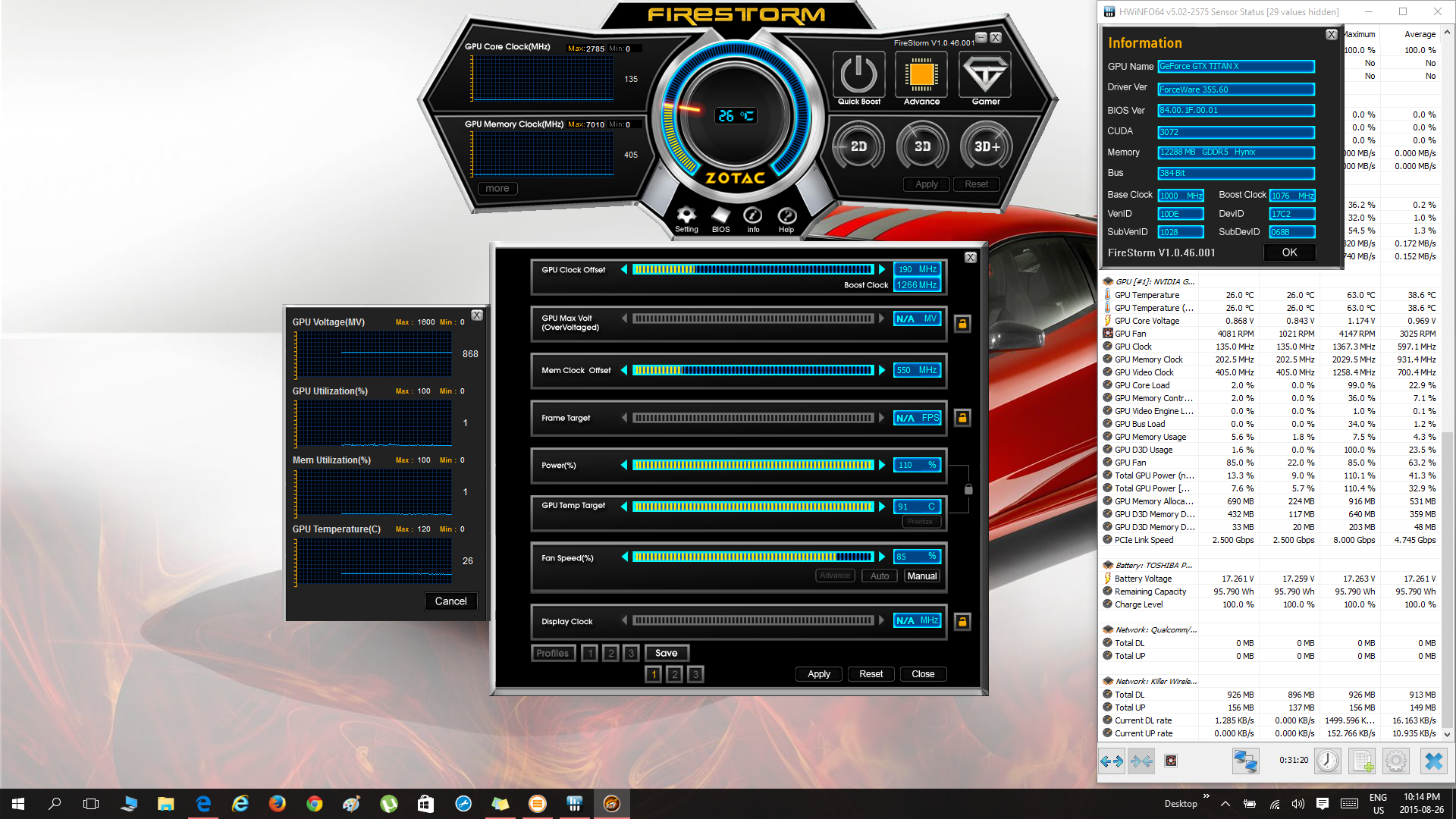Click the Mem Clock Offset 550 MHz field

[x=917, y=370]
